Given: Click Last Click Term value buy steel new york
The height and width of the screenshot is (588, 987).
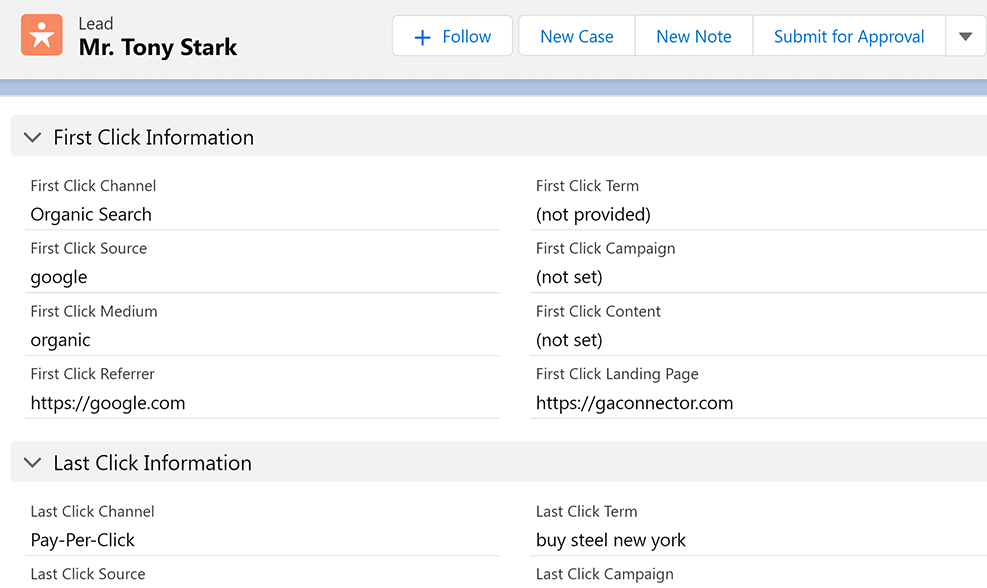Looking at the screenshot, I should click(611, 540).
